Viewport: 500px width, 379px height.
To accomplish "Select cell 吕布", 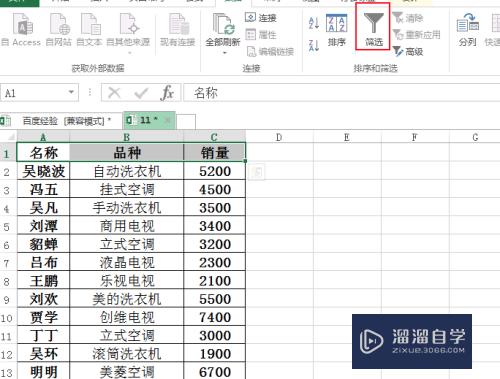I will click(x=43, y=262).
